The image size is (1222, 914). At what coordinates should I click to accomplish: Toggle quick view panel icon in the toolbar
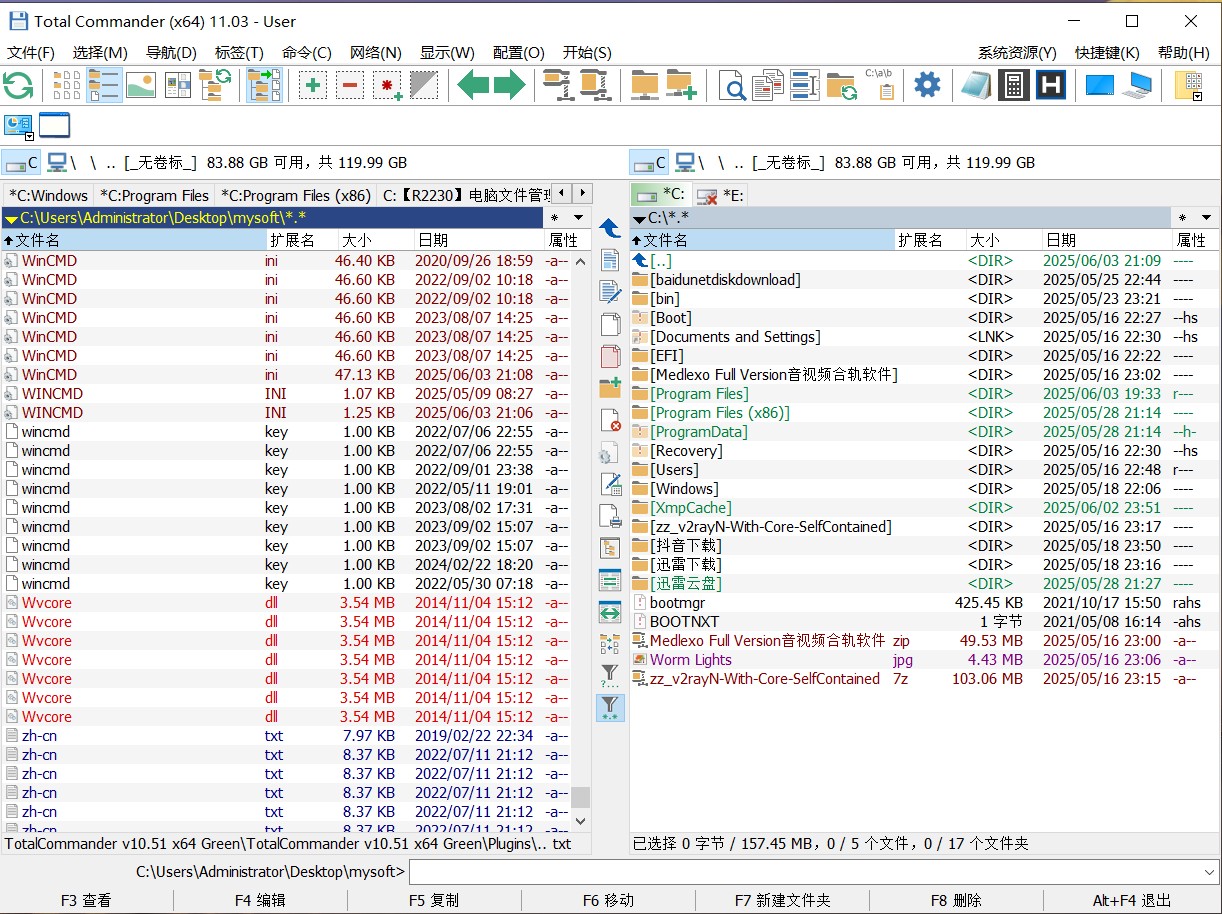click(x=178, y=85)
